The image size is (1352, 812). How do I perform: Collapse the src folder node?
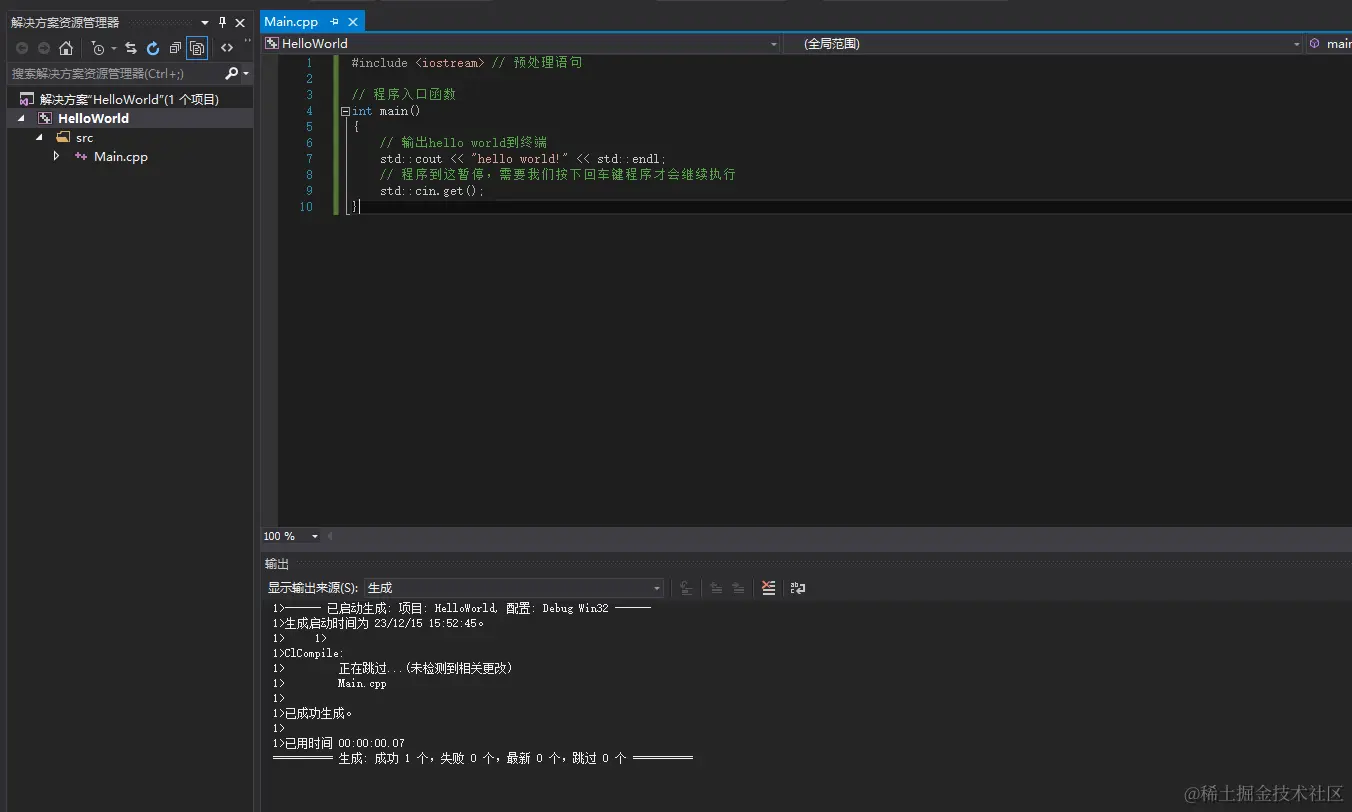[x=40, y=137]
